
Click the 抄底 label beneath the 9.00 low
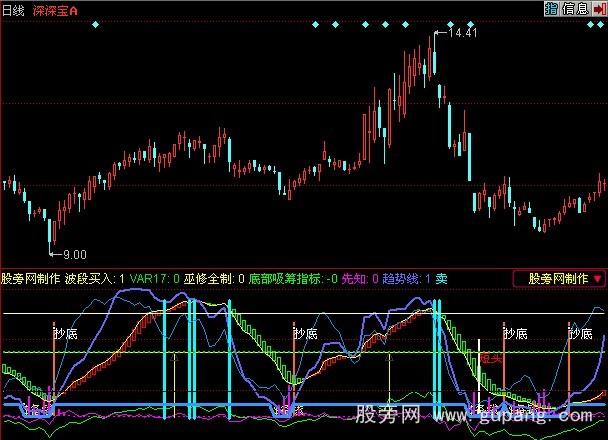[66, 333]
